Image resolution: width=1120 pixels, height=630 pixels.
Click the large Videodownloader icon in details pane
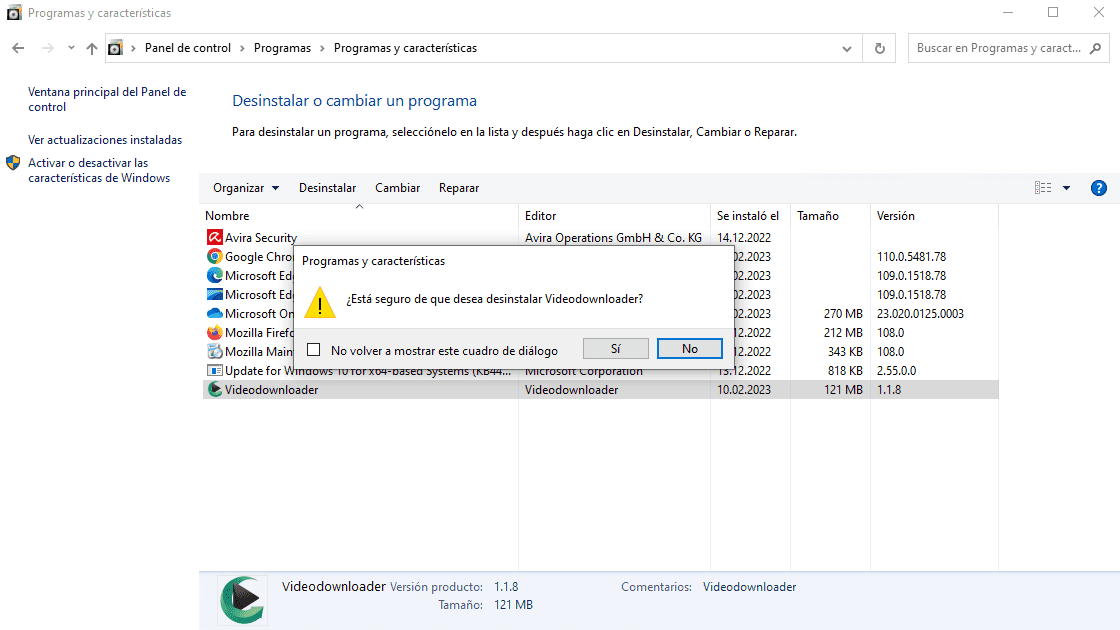(240, 599)
